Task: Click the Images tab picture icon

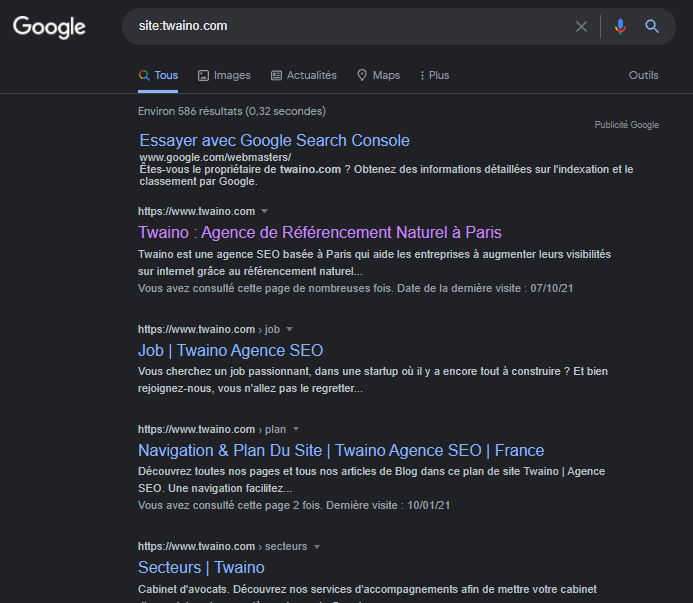Action: click(203, 76)
